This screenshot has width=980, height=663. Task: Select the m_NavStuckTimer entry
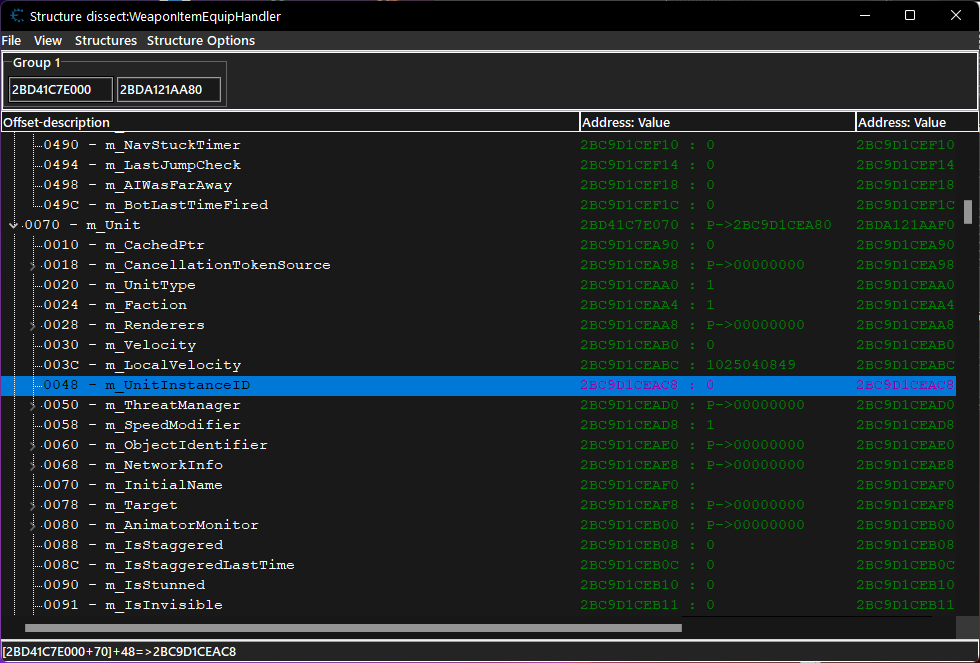150,144
